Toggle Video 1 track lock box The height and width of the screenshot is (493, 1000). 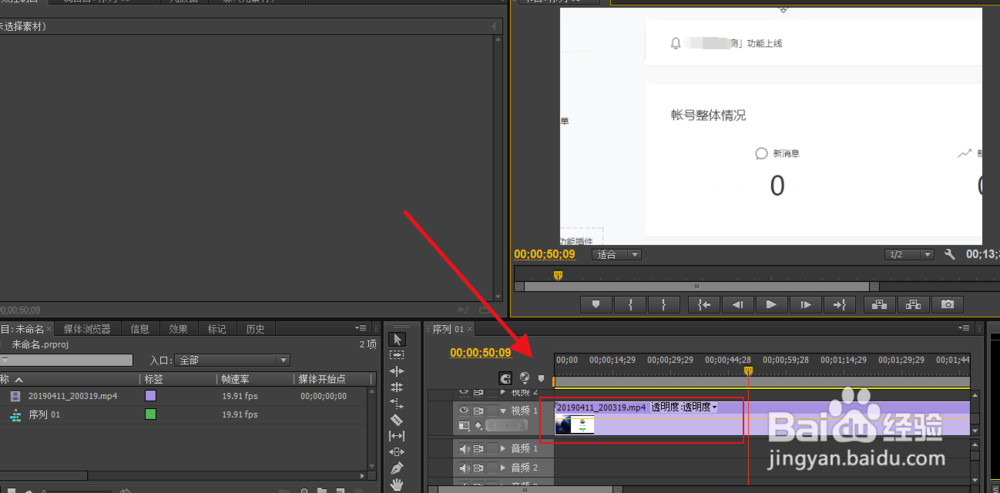click(x=492, y=410)
